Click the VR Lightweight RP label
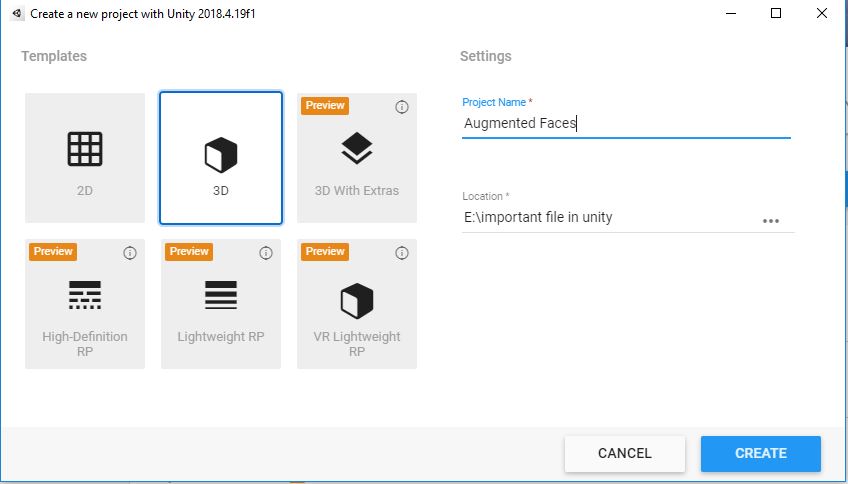Viewport: 848px width, 484px height. [357, 344]
